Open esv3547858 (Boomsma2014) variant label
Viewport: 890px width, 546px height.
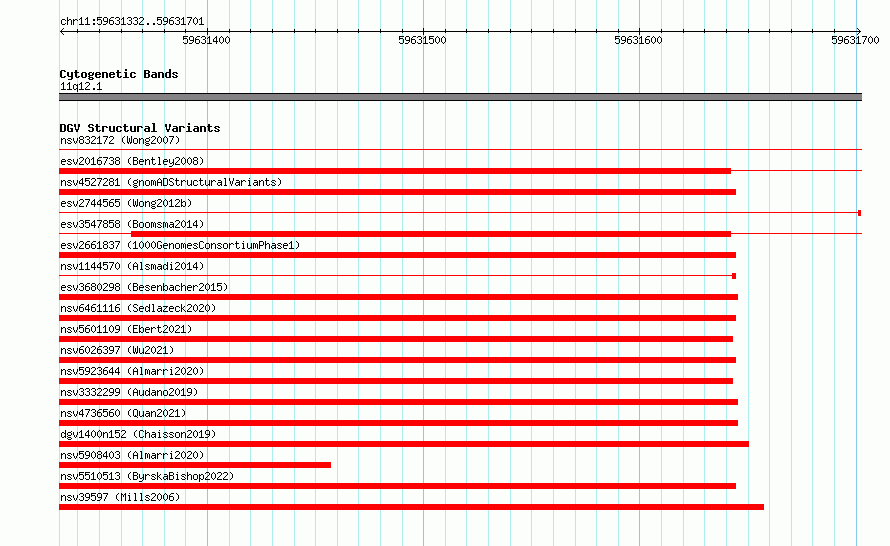pos(132,224)
